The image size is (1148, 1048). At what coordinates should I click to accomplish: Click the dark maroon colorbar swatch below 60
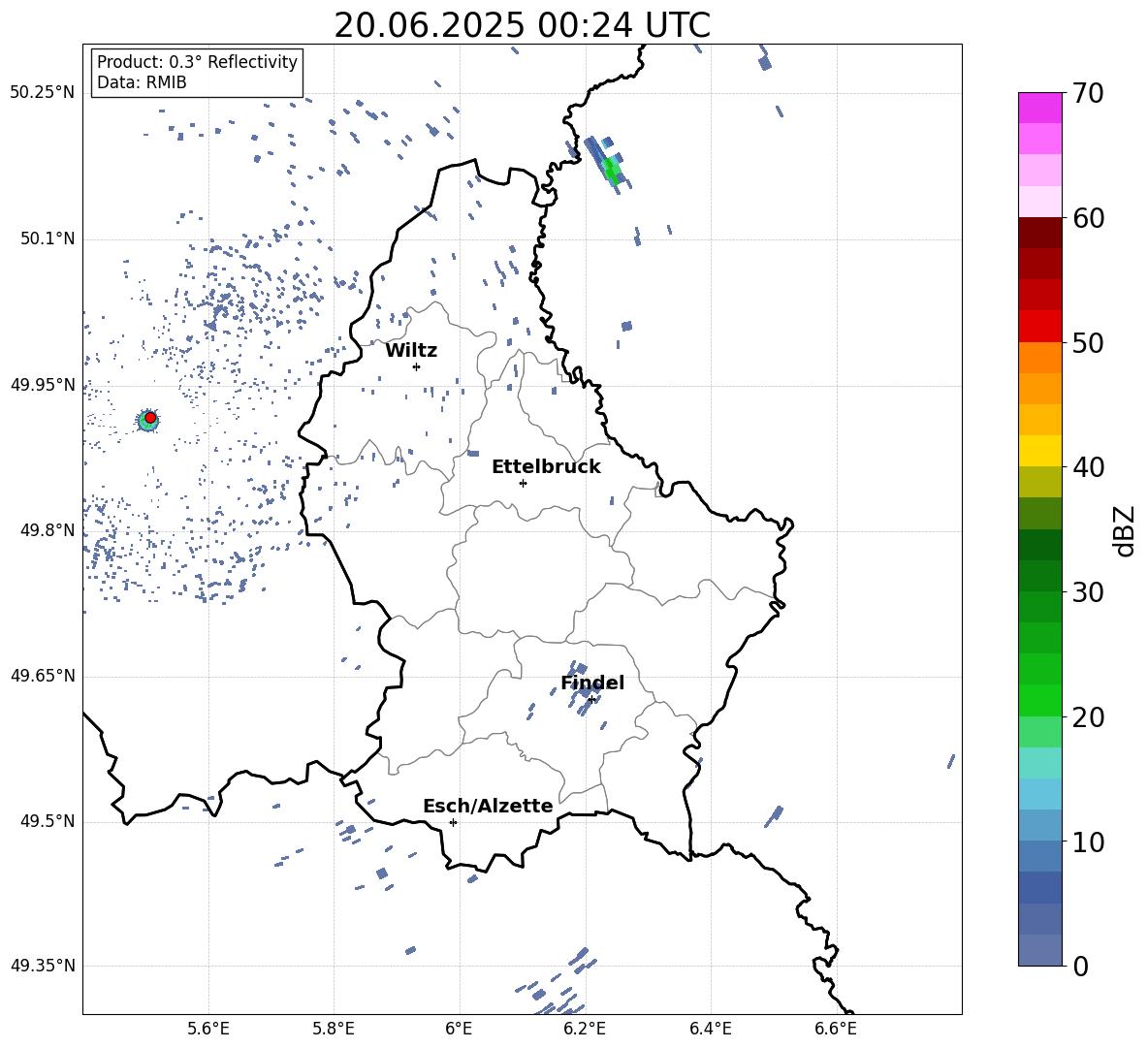[x=1039, y=233]
